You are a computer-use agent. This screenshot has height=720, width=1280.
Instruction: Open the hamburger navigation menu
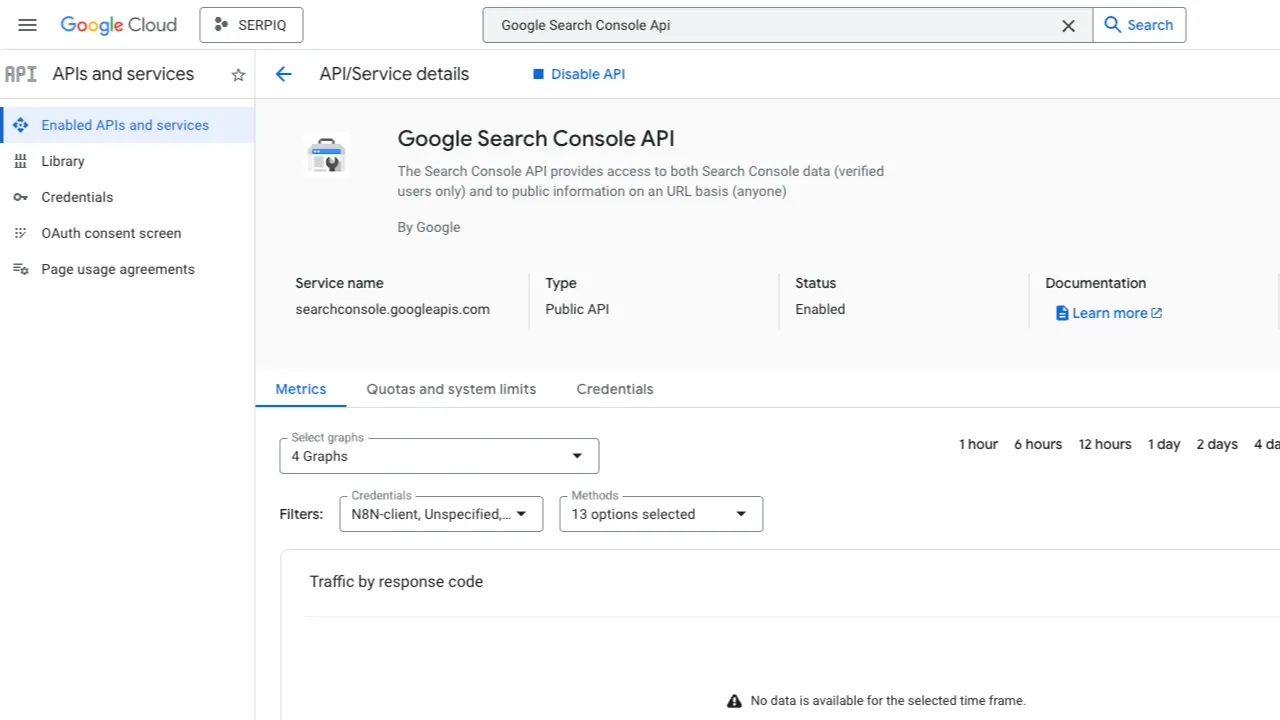[27, 25]
